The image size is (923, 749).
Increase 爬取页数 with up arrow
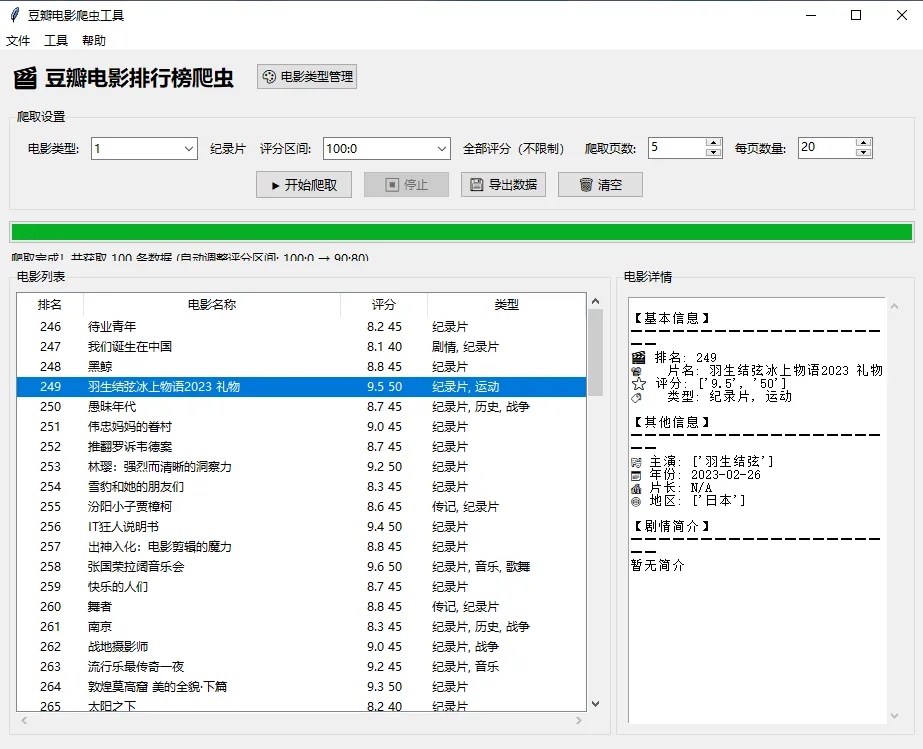[x=713, y=143]
